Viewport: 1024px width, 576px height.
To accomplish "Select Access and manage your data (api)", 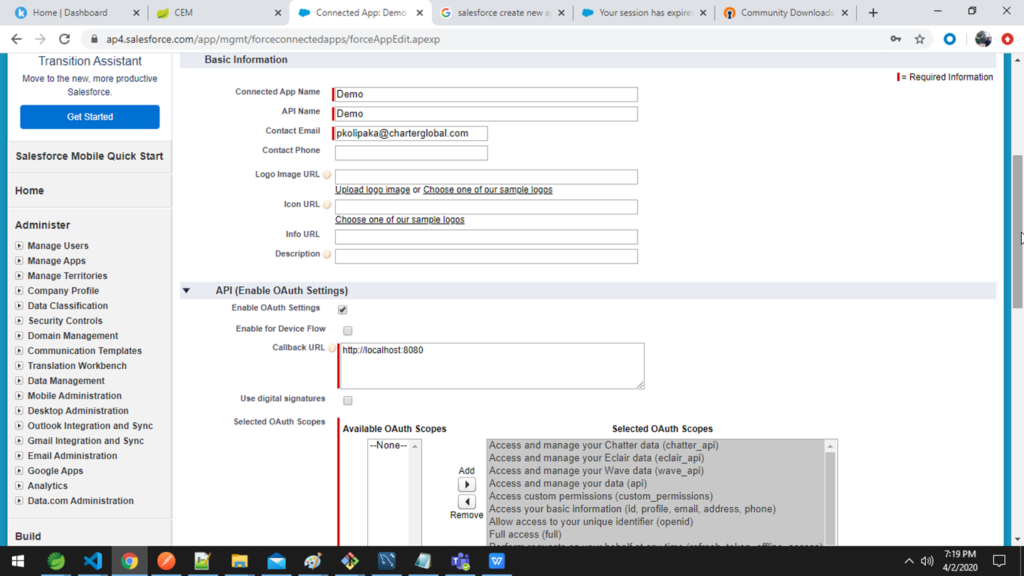I will 568,483.
